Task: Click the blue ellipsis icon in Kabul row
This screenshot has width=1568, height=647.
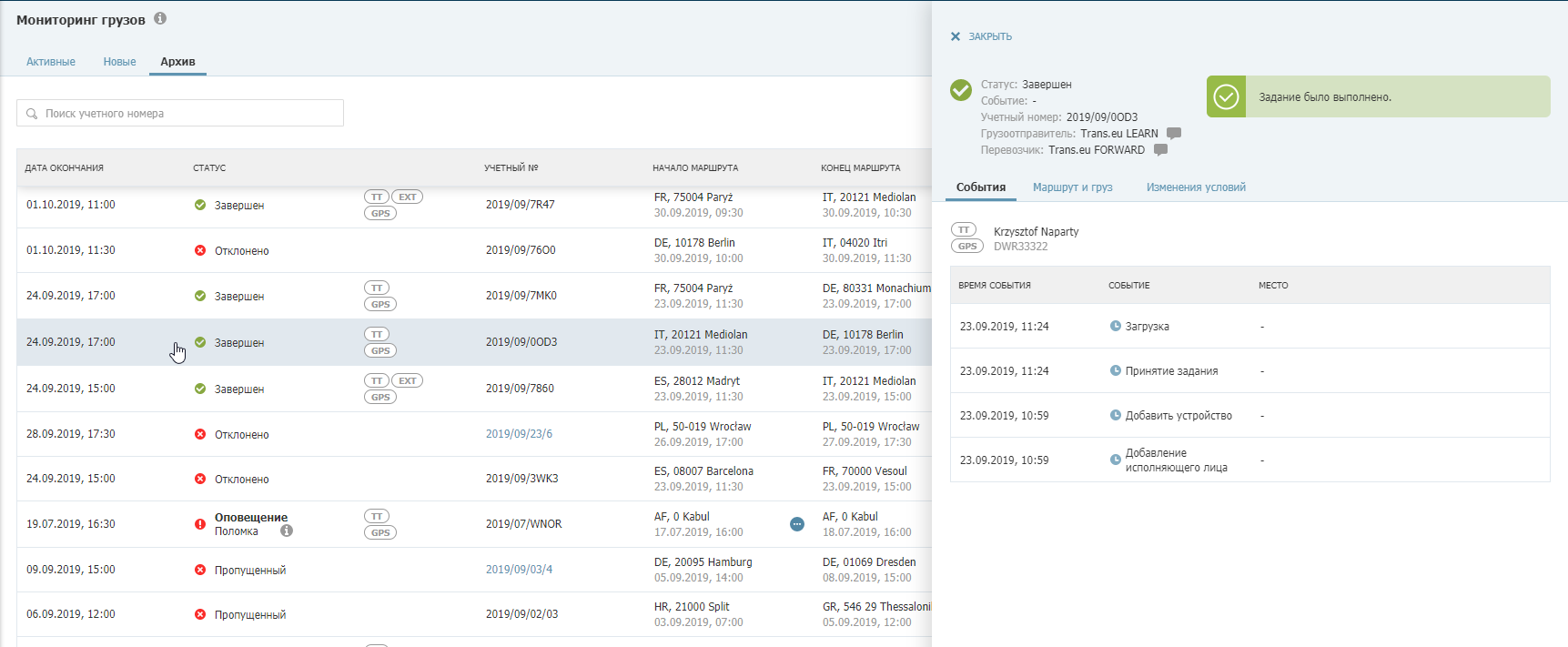Action: 797,524
